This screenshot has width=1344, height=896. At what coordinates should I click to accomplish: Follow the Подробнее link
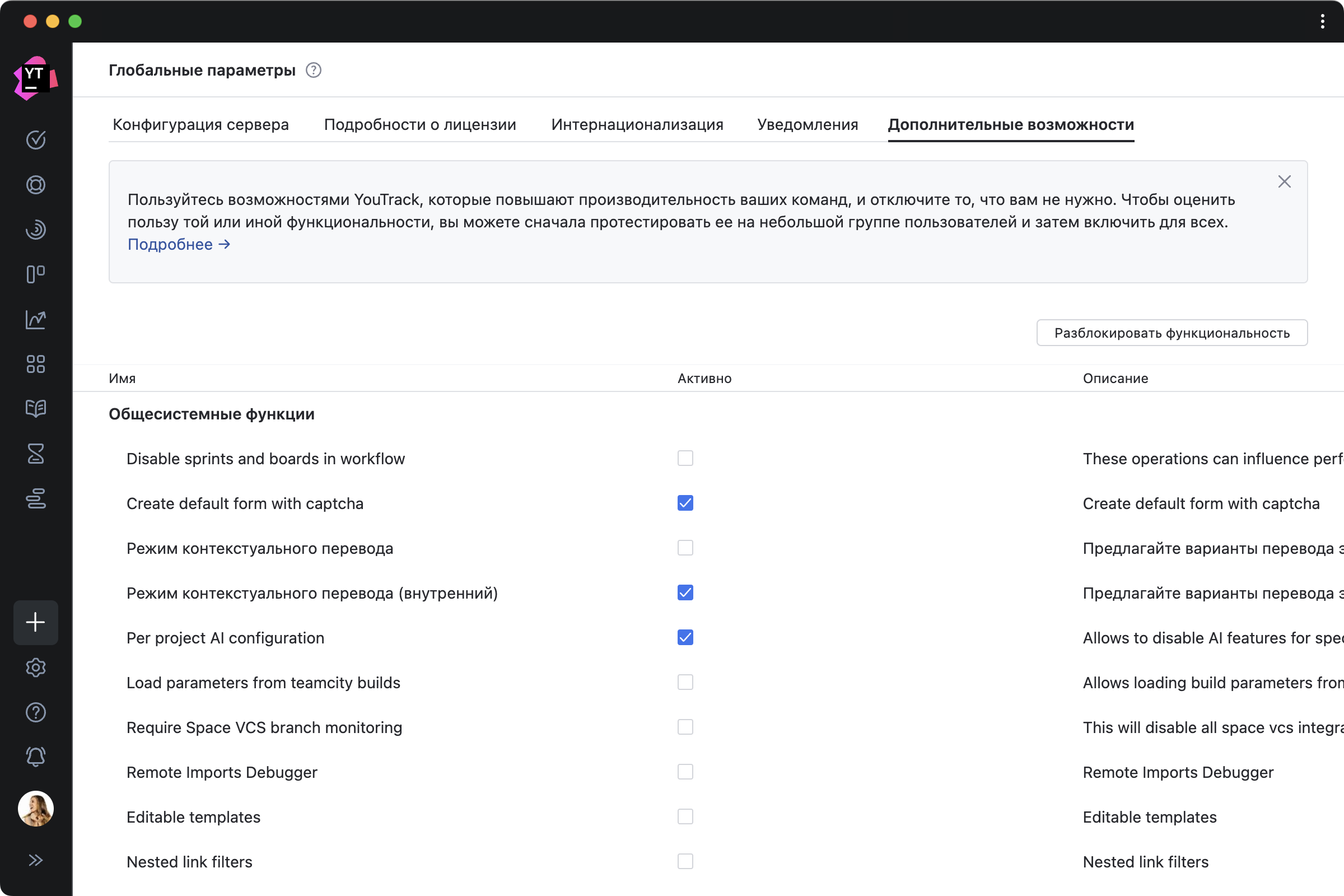(179, 245)
